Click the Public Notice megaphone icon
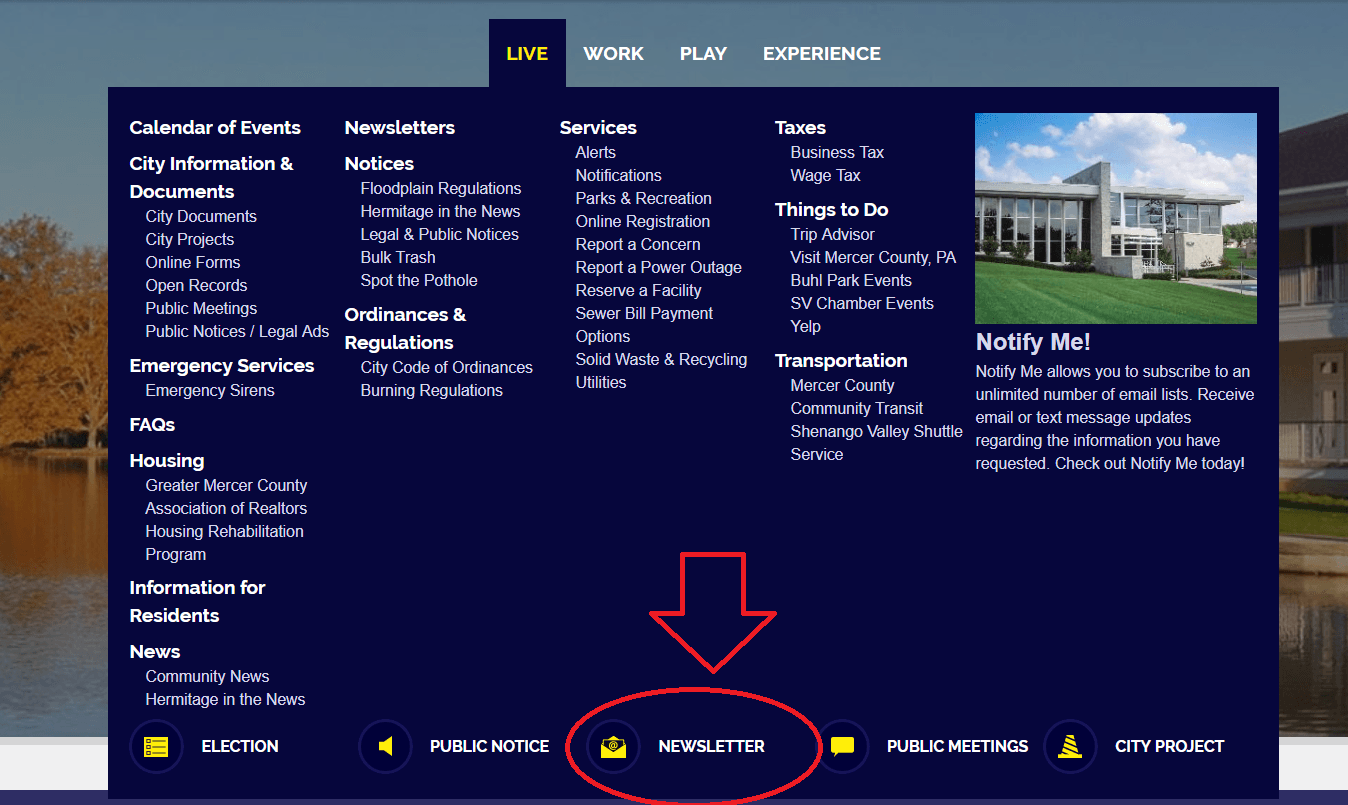This screenshot has width=1348, height=805. pyautogui.click(x=385, y=747)
